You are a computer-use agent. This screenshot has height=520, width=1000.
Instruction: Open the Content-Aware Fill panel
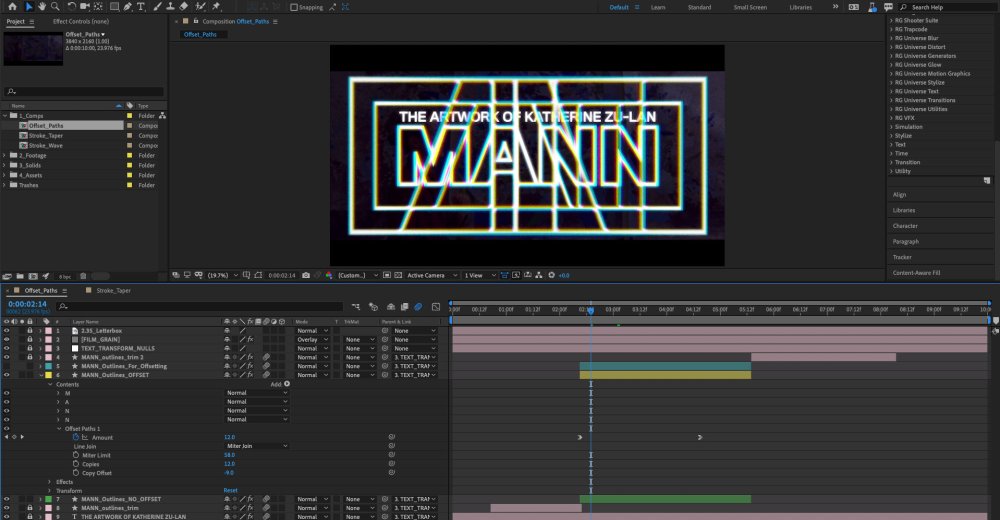click(916, 272)
